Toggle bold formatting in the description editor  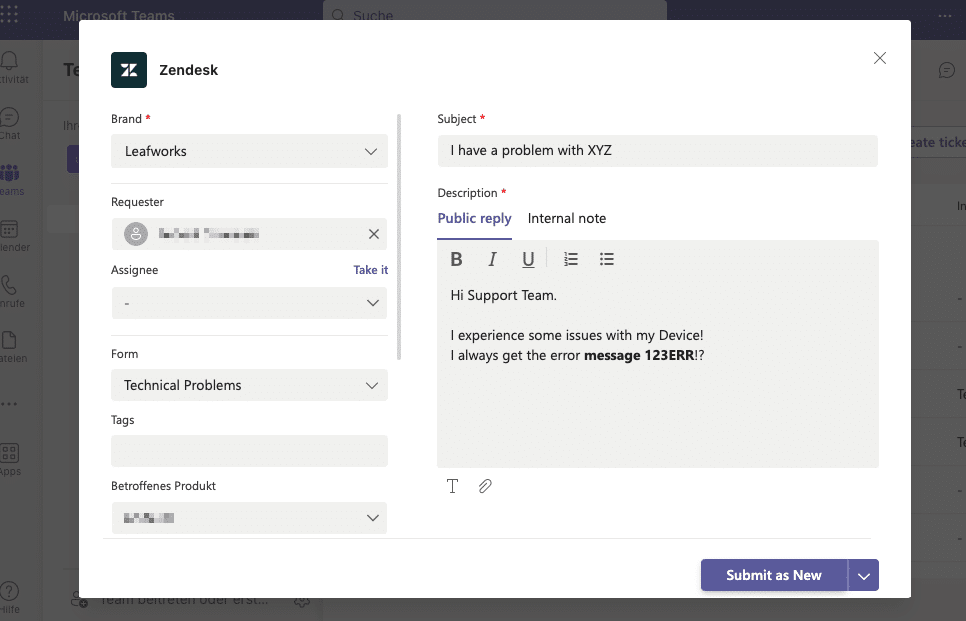coord(456,258)
